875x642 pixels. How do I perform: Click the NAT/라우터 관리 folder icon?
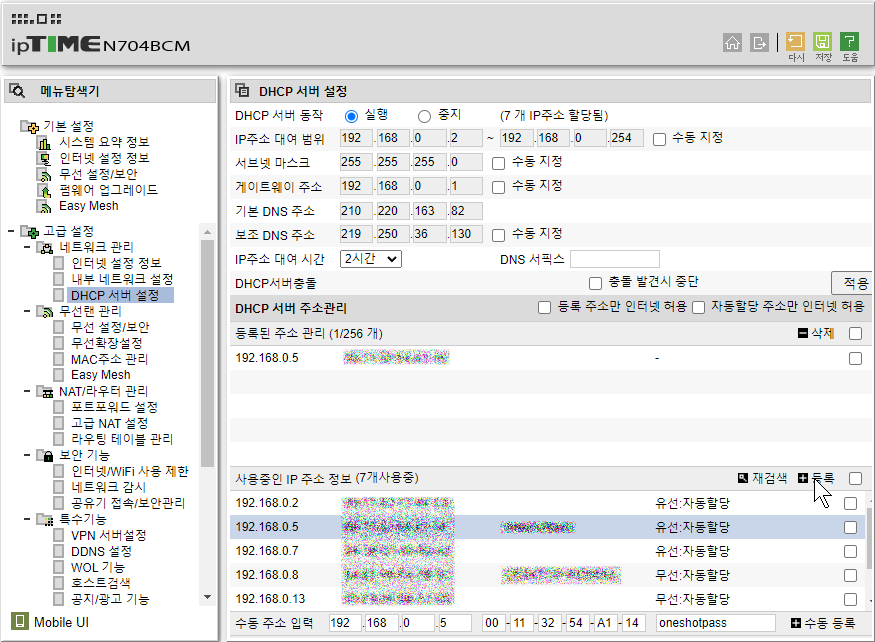point(45,391)
